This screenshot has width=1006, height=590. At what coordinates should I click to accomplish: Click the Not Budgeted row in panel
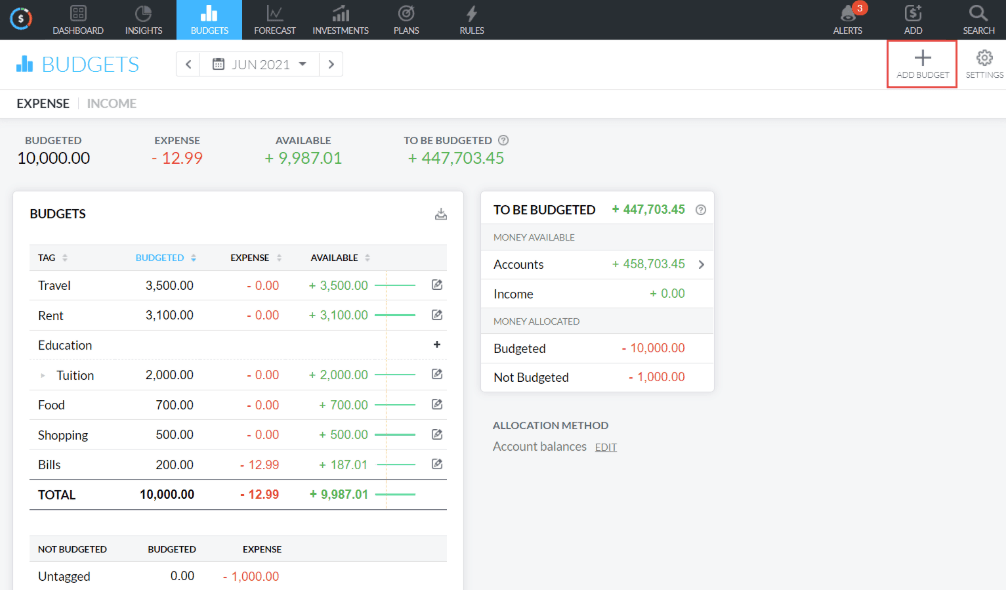click(x=597, y=377)
